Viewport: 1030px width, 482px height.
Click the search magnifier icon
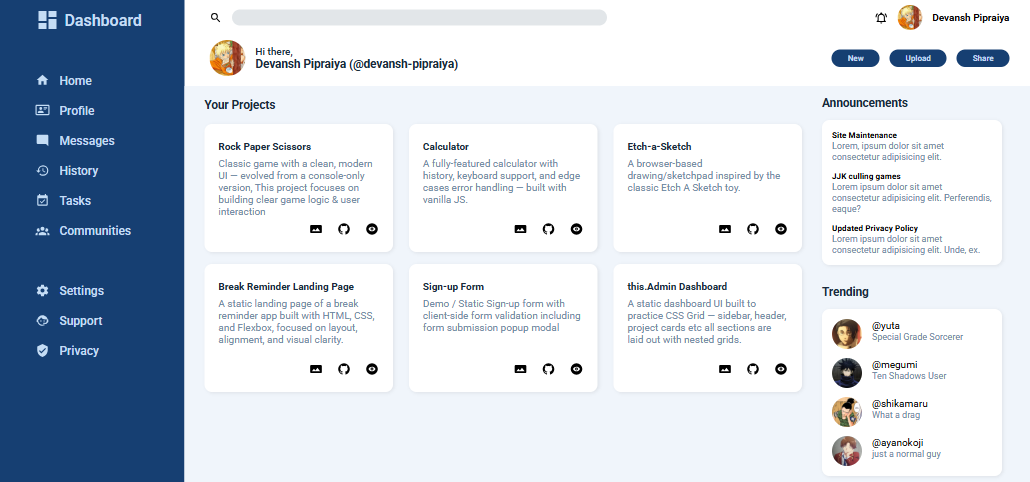pos(215,18)
